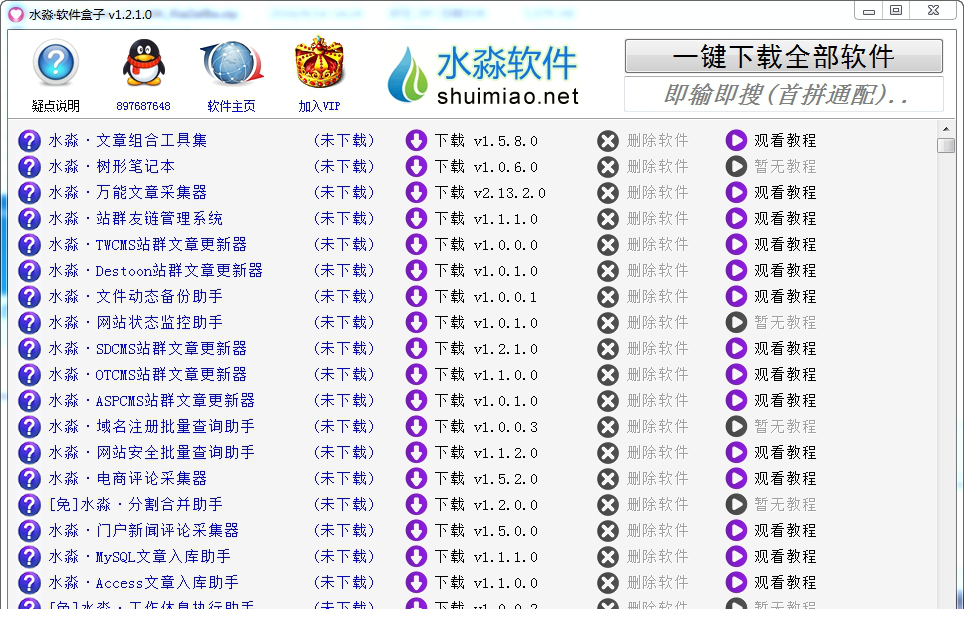
Task: Click delete icon for Access文章入库助手
Action: (608, 583)
